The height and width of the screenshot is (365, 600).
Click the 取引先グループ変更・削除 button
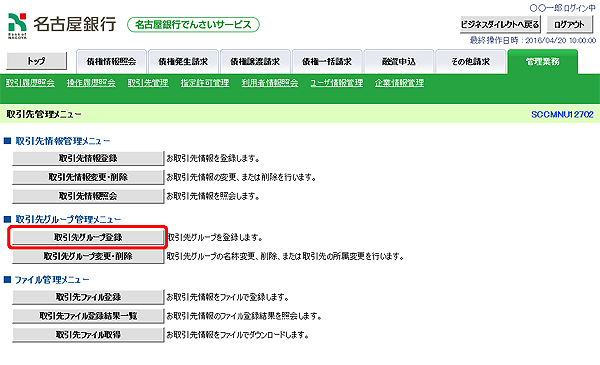click(x=88, y=256)
